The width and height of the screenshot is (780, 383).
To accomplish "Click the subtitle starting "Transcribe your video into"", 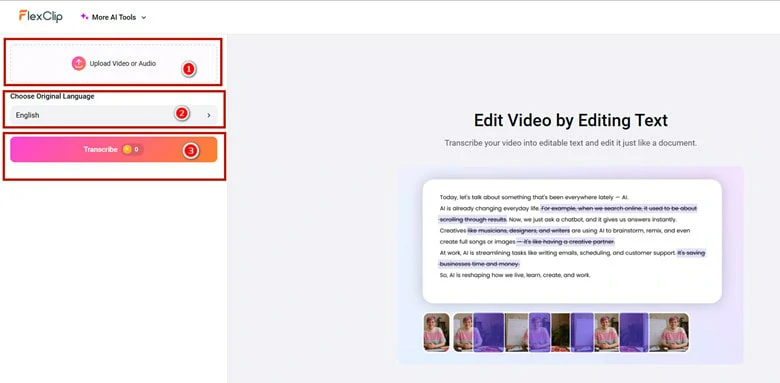I will 571,143.
